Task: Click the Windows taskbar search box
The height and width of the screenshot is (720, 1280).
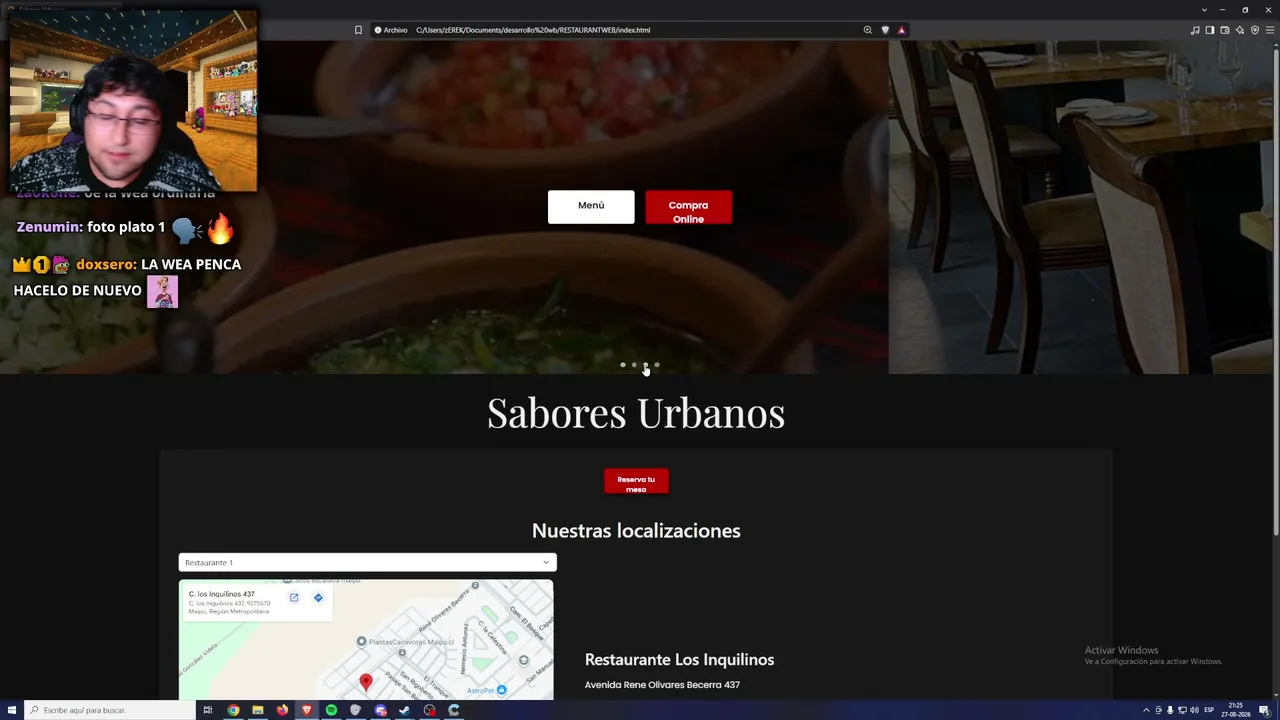Action: [x=110, y=710]
